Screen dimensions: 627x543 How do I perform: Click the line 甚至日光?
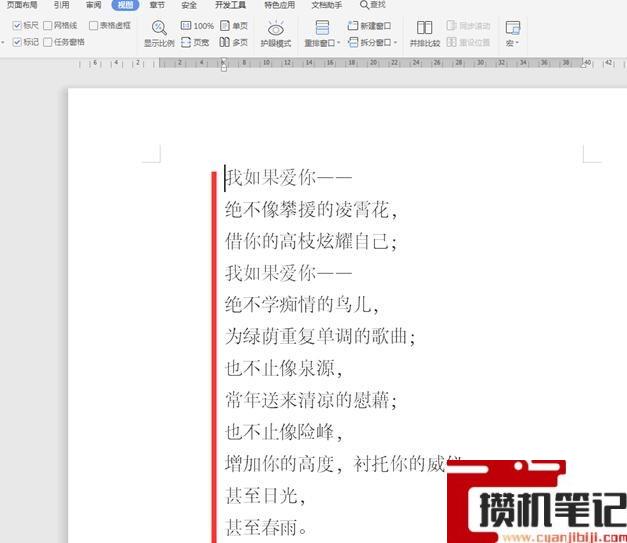click(265, 496)
